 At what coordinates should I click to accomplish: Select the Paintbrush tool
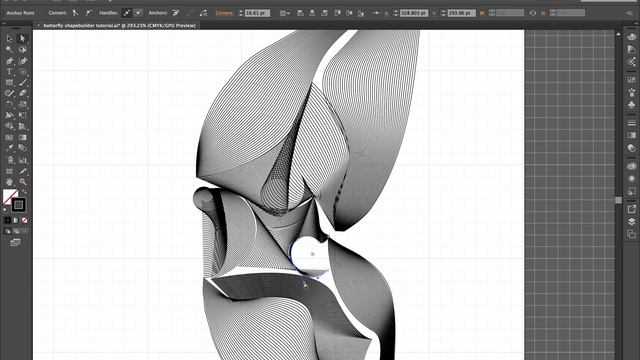[23, 83]
